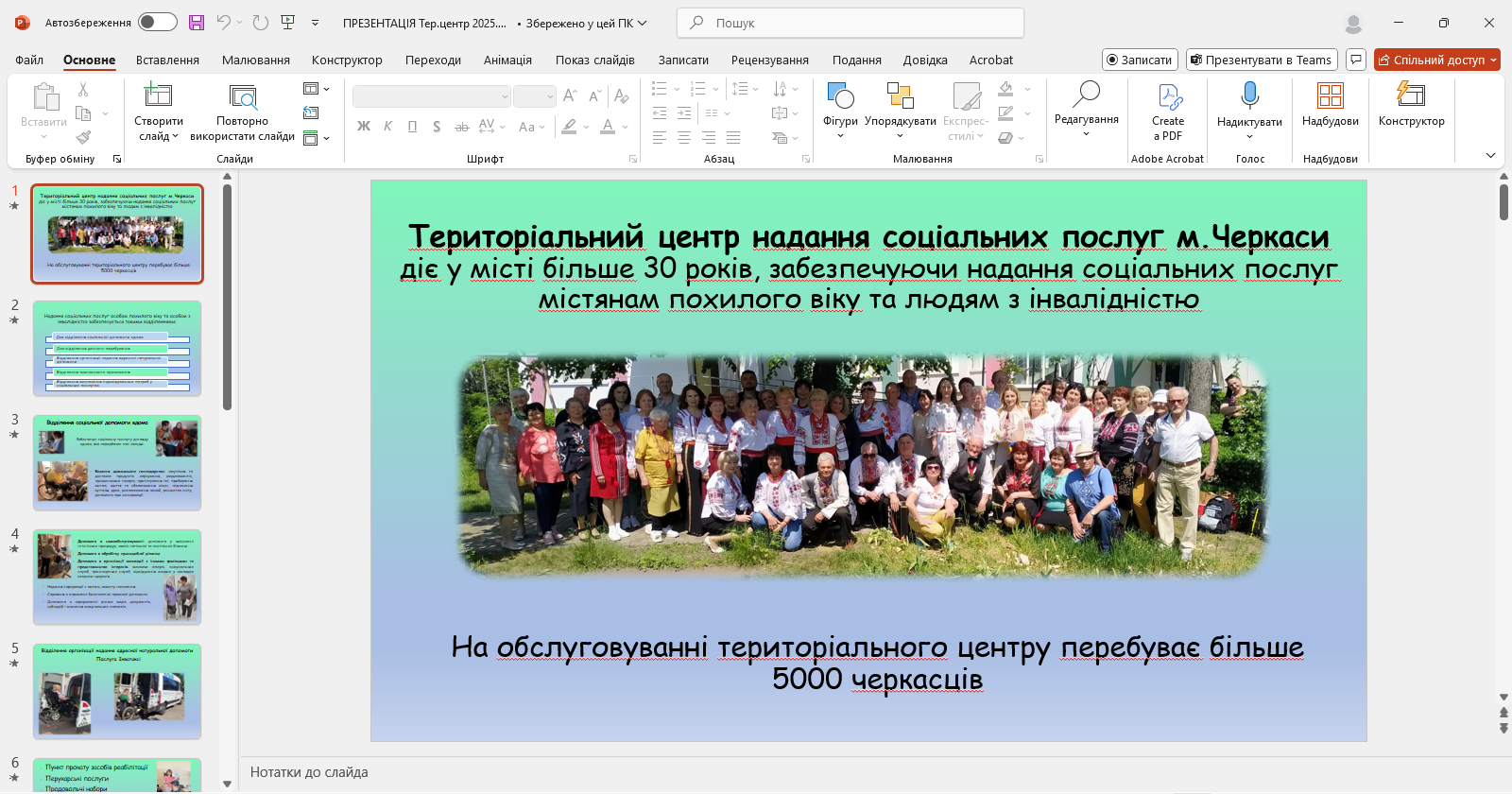Expand the Створити слайд dropdown arrow
Image resolution: width=1512 pixels, height=794 pixels.
(x=175, y=136)
